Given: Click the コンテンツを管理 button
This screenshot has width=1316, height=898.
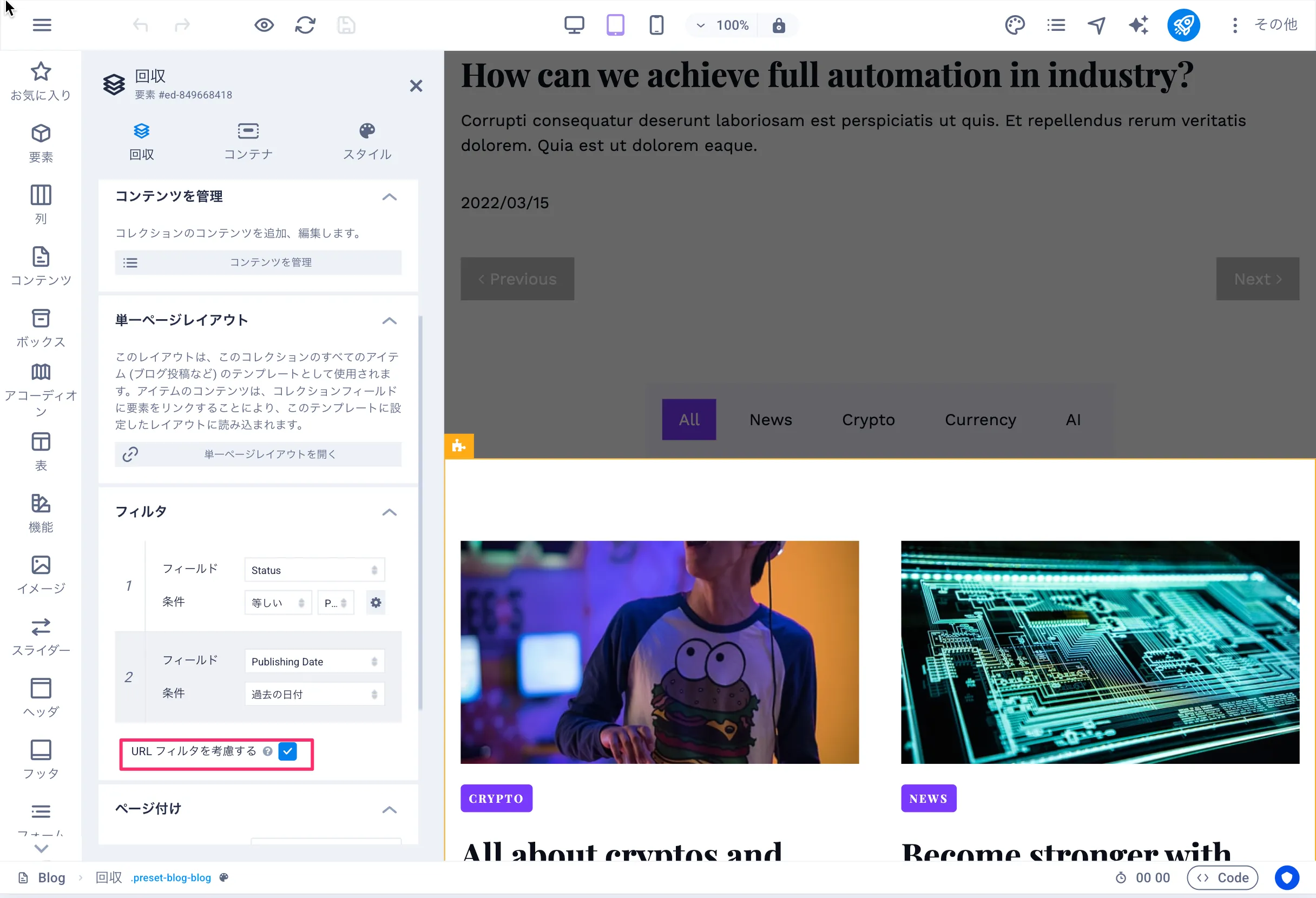Looking at the screenshot, I should (x=258, y=263).
